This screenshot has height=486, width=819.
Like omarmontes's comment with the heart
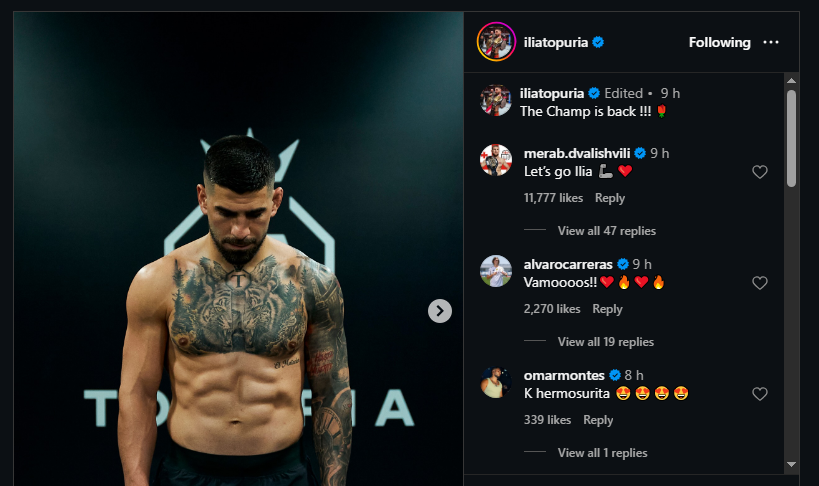pos(759,394)
